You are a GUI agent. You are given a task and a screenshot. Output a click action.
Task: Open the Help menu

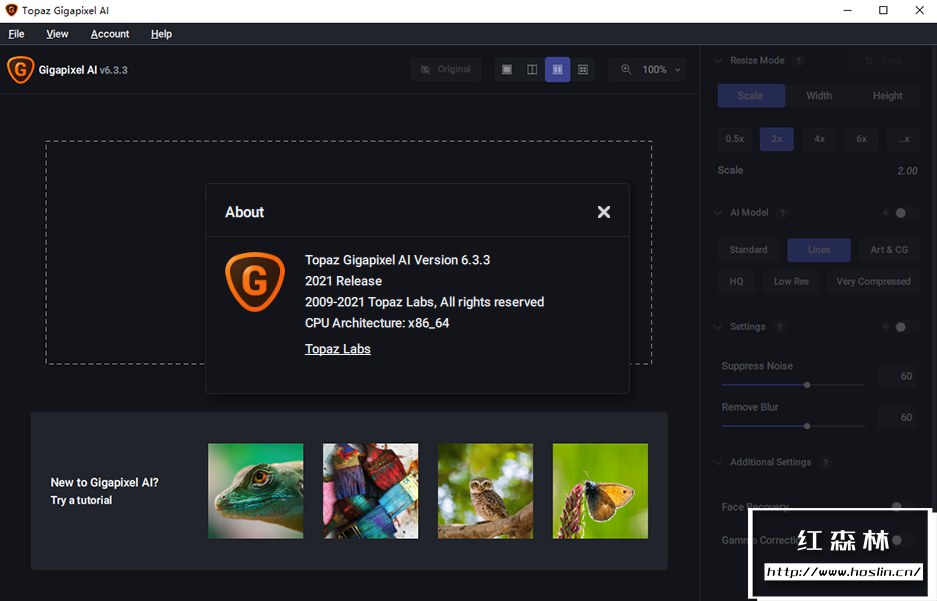tap(161, 34)
